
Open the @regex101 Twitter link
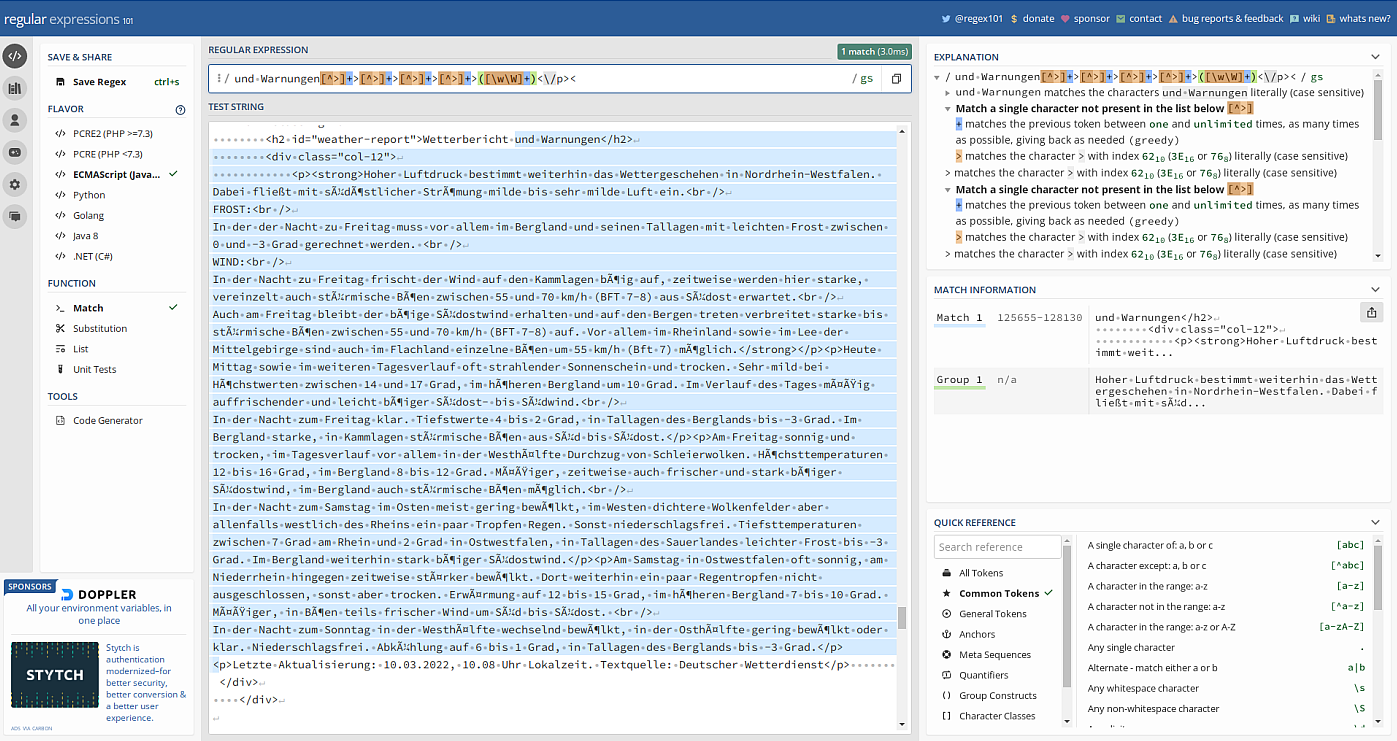click(x=972, y=18)
